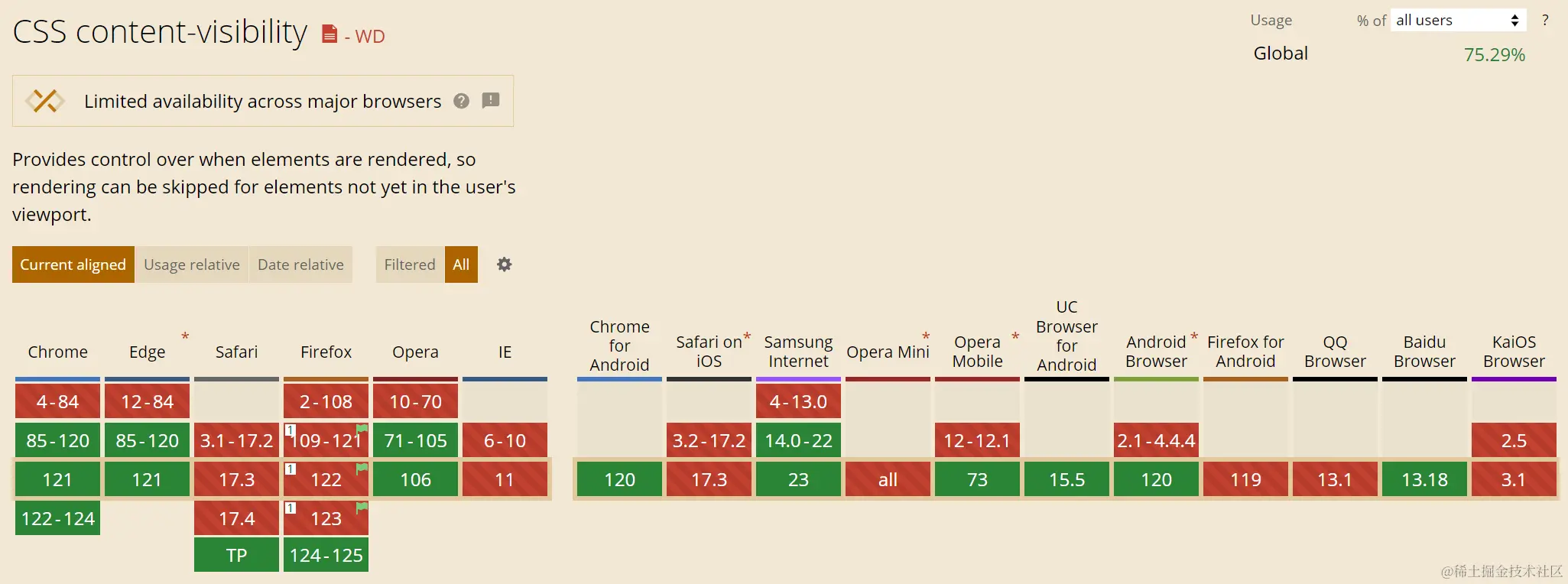
Task: Open the all users dropdown
Action: (1457, 21)
